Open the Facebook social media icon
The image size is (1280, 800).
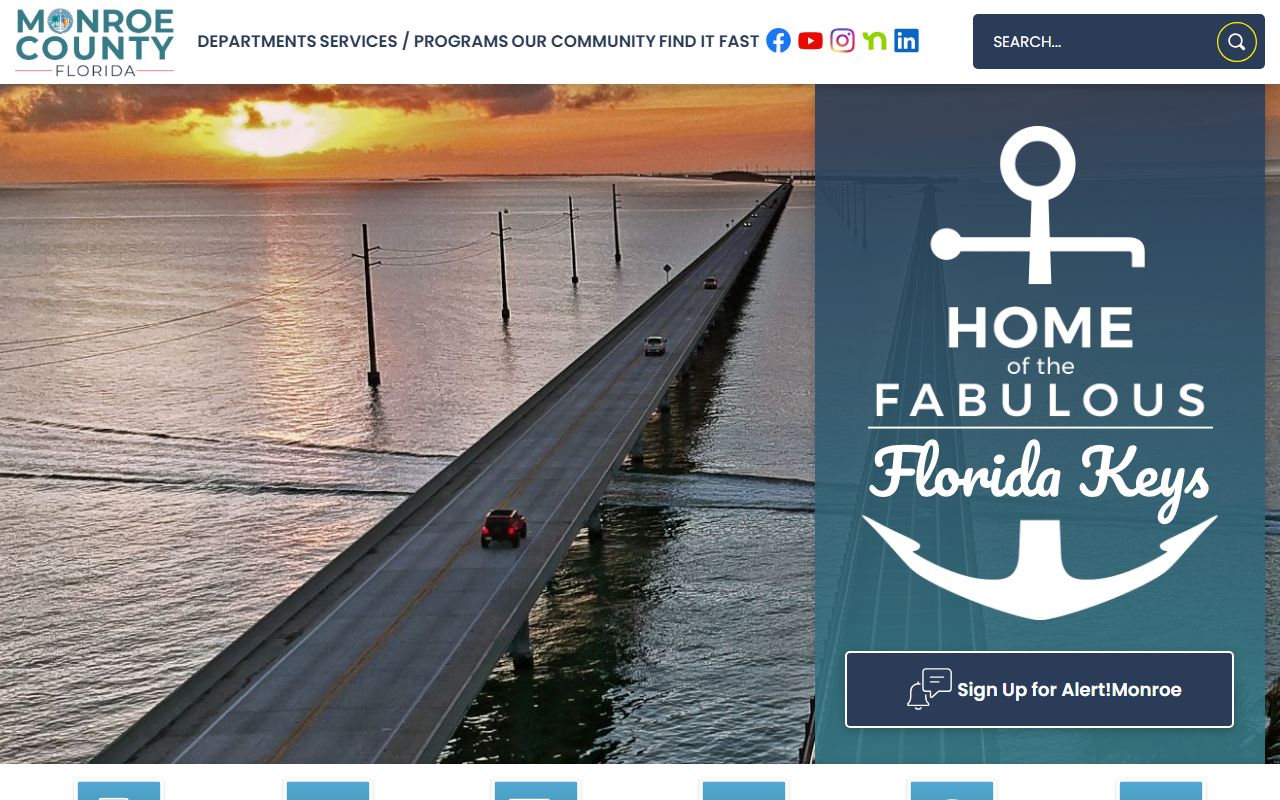pos(778,41)
